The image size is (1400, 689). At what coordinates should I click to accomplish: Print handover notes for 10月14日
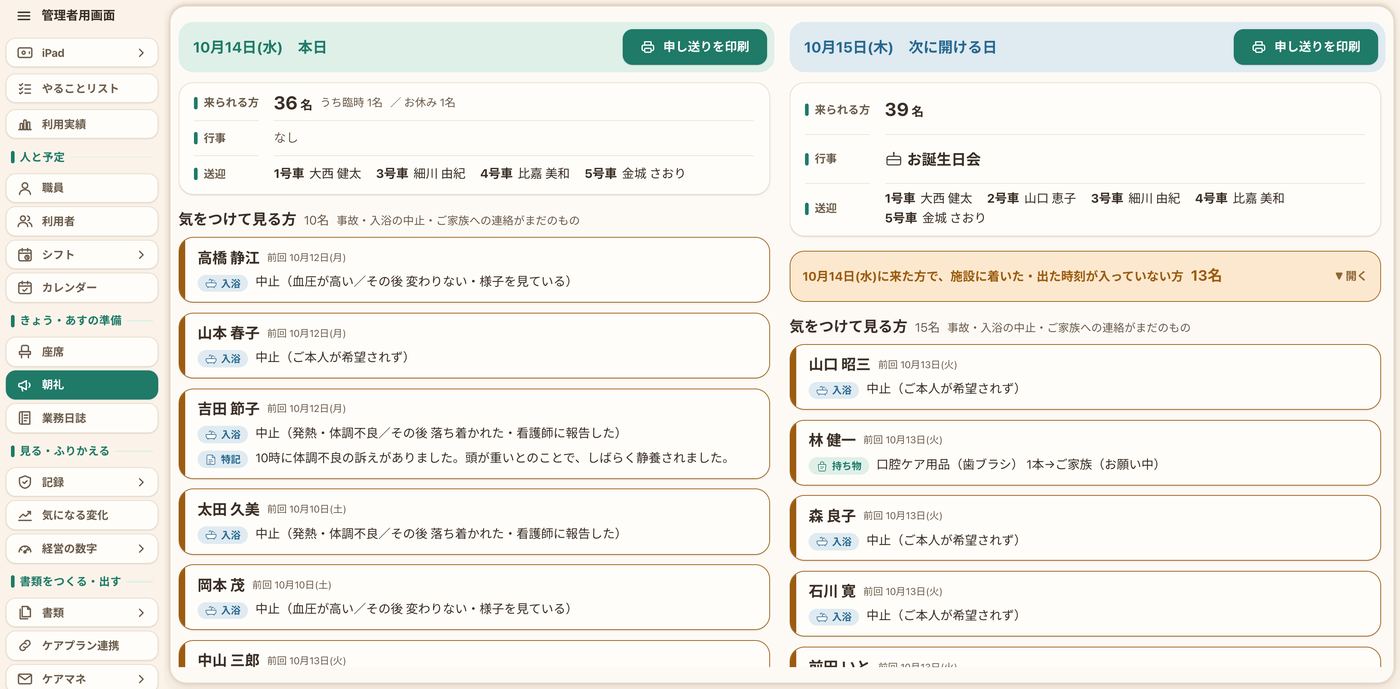tap(695, 47)
